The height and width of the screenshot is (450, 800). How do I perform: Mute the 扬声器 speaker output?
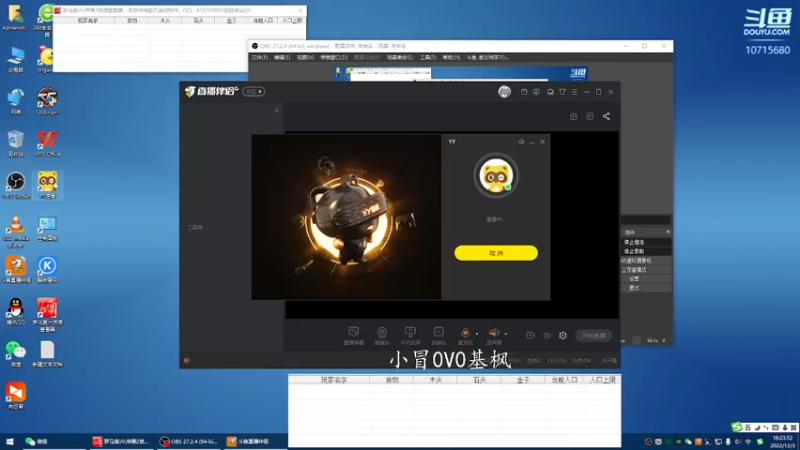click(493, 336)
